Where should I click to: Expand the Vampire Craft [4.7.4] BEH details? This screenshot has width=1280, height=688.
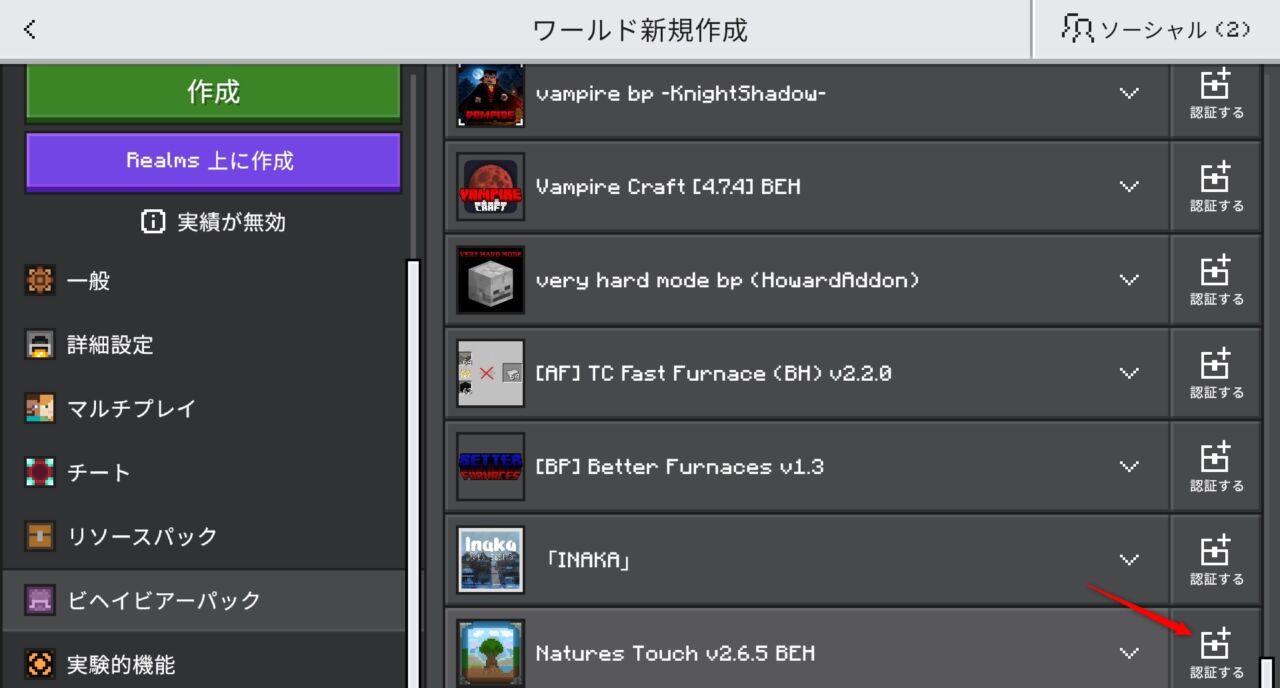tap(1129, 187)
